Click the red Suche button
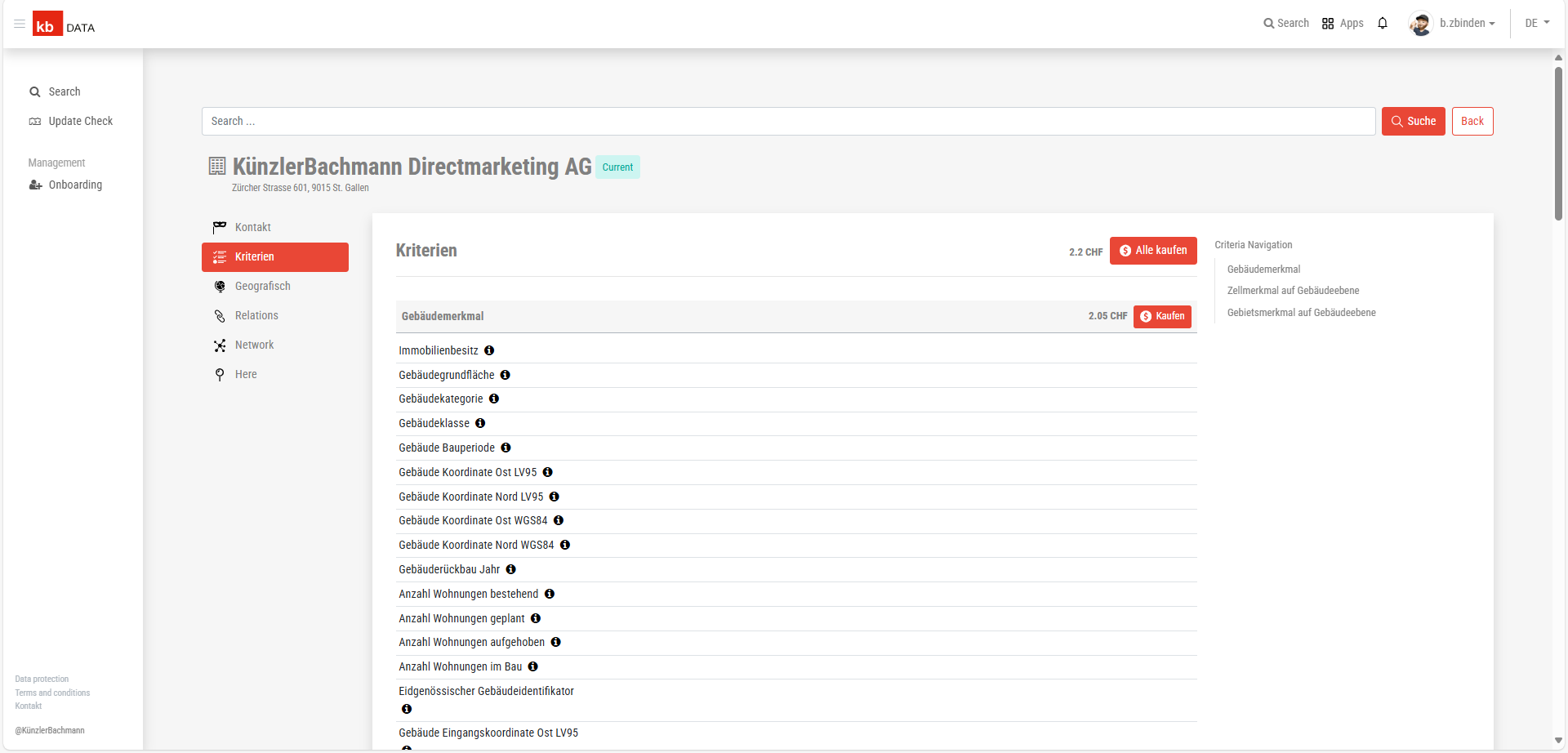Image resolution: width=1568 pixels, height=753 pixels. coord(1414,121)
